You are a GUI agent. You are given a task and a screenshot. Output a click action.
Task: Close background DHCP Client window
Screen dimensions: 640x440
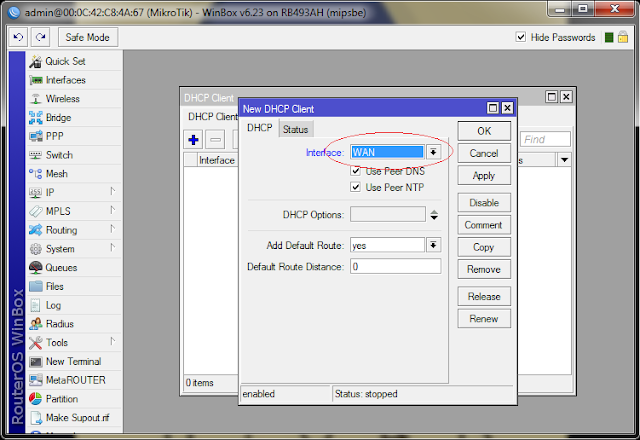pos(567,97)
